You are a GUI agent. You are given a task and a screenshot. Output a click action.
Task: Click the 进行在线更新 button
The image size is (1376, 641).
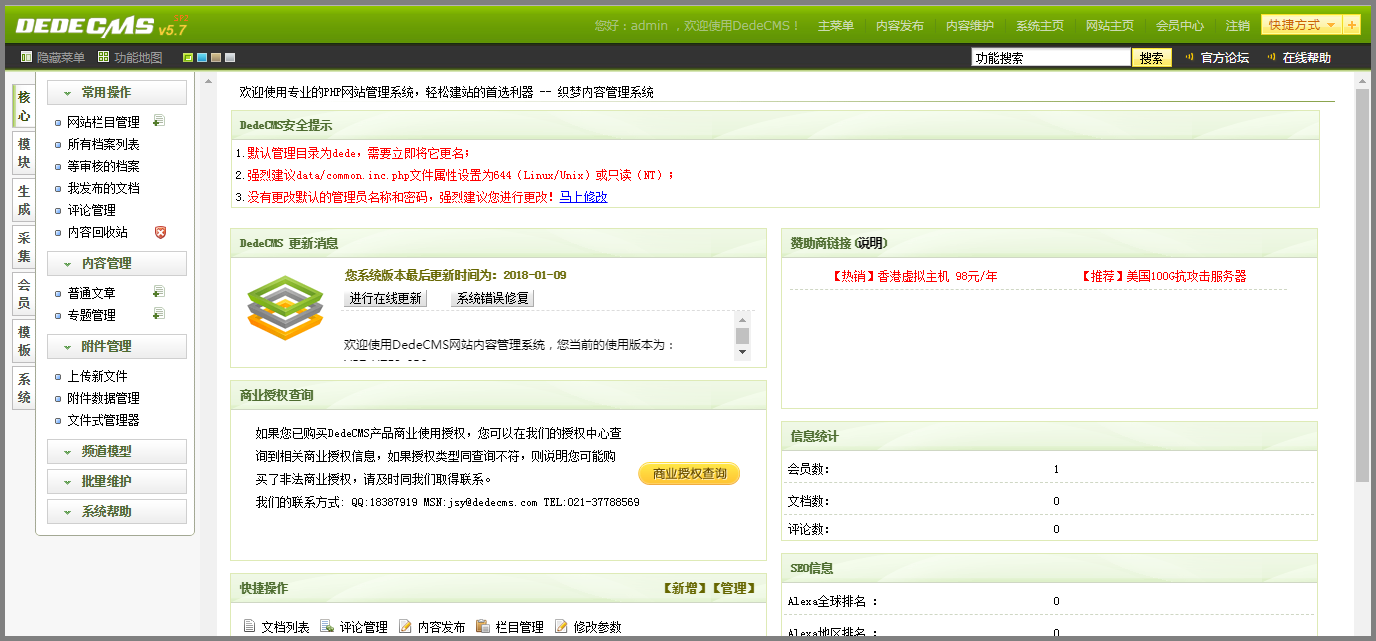click(386, 298)
